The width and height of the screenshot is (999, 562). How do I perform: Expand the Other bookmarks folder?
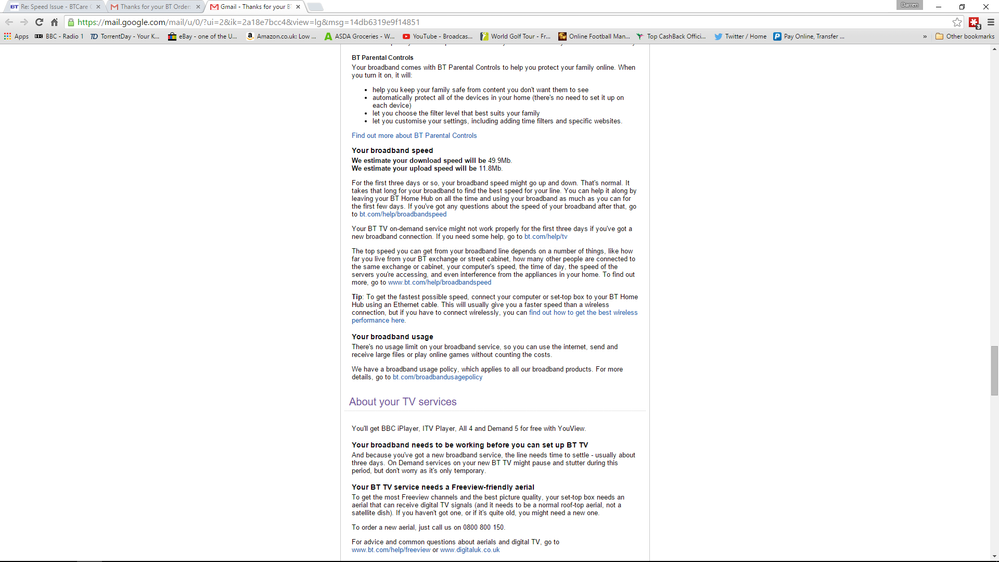965,36
